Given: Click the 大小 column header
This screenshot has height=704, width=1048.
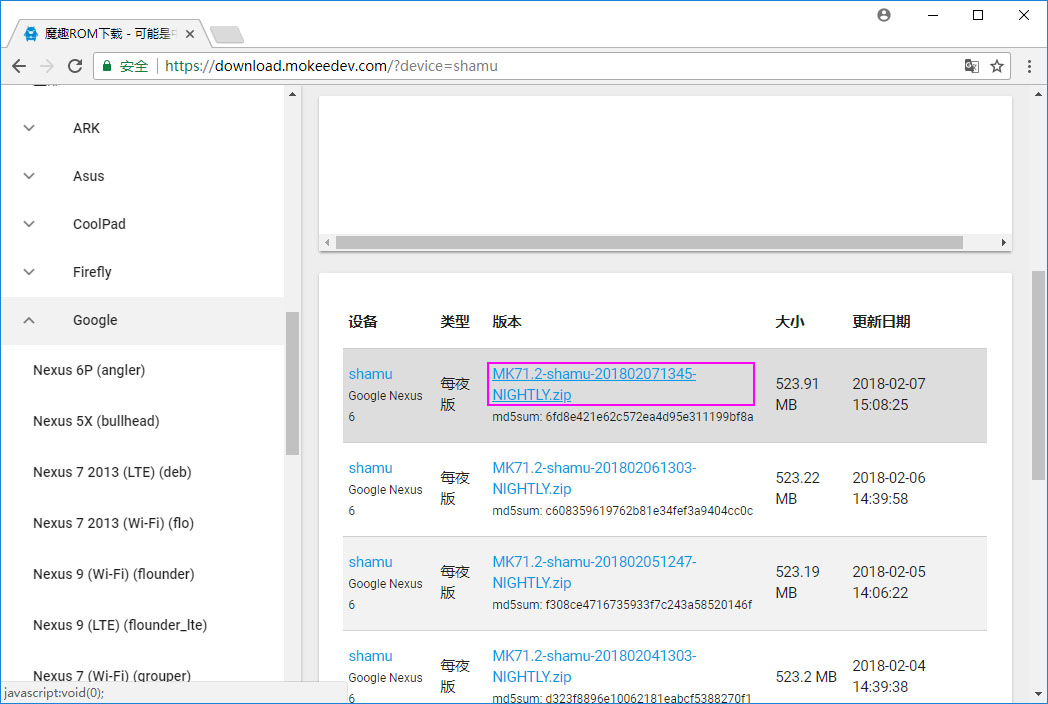Looking at the screenshot, I should (789, 322).
